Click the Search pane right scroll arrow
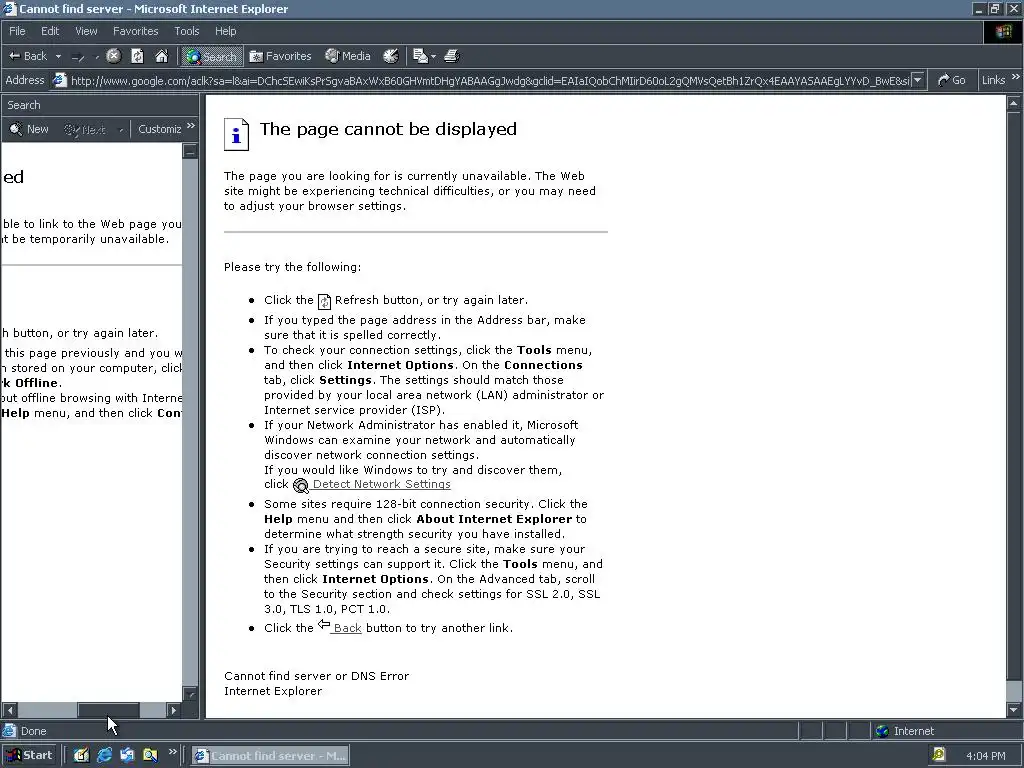This screenshot has height=768, width=1024. (173, 710)
